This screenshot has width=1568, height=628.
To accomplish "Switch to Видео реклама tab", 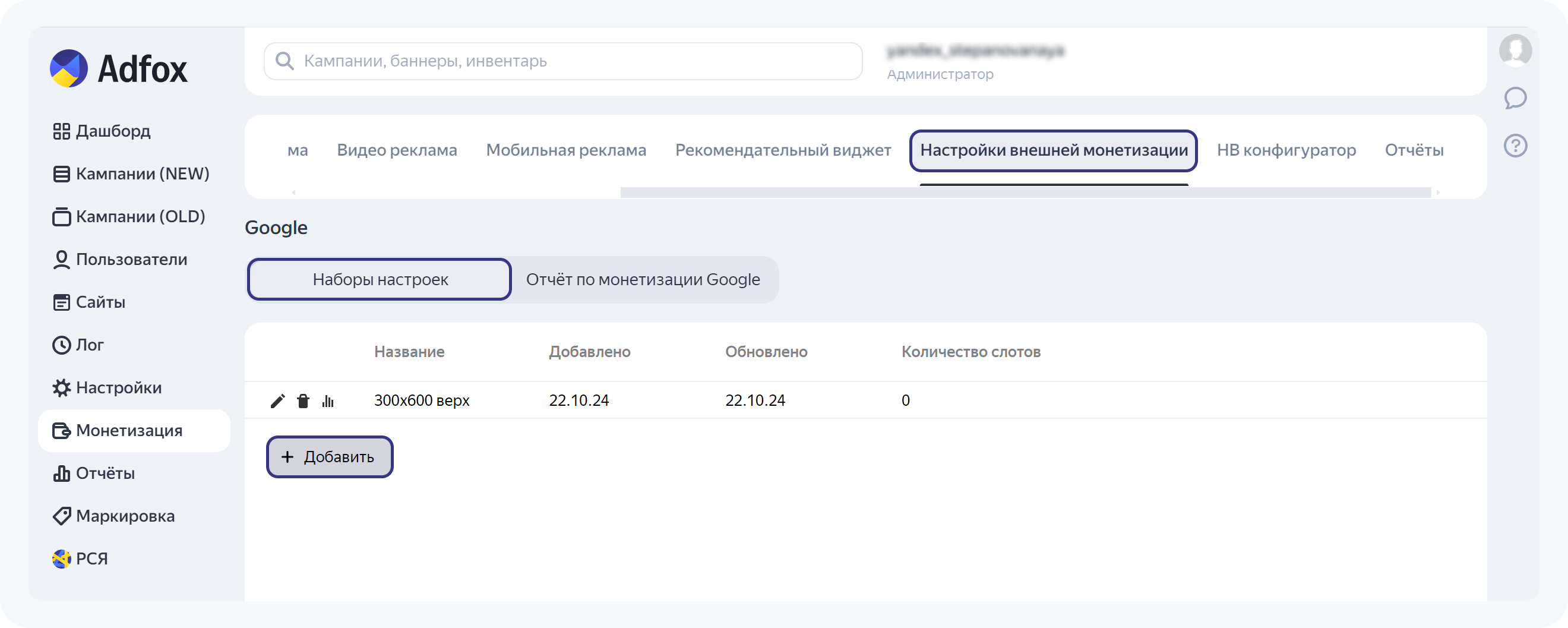I will click(397, 150).
